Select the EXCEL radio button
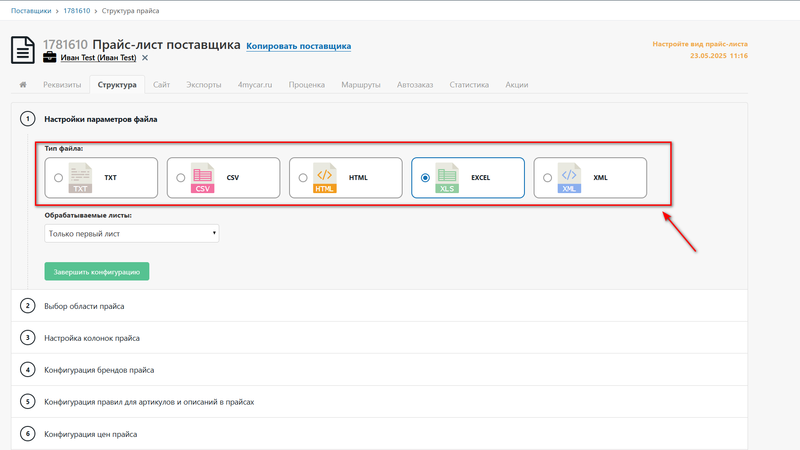Image resolution: width=800 pixels, height=450 pixels. pos(425,178)
